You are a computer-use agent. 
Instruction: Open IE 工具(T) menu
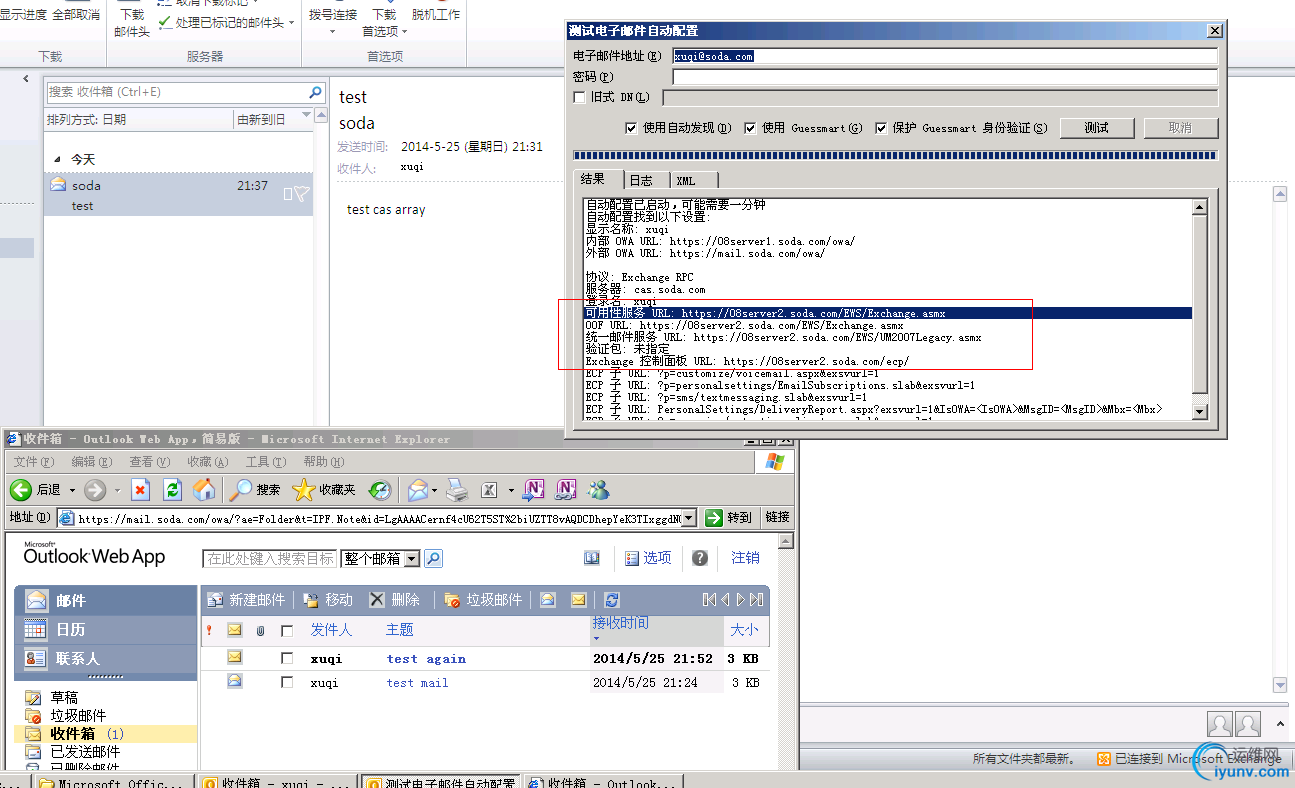click(265, 462)
